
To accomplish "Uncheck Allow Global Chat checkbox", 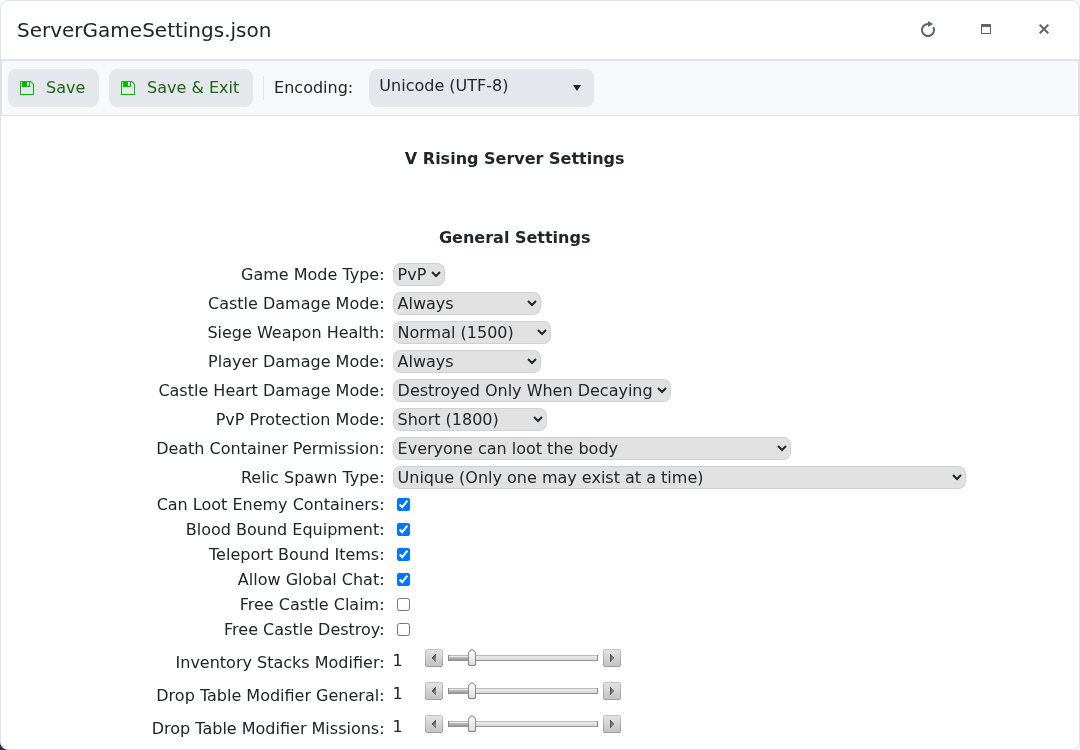I will click(404, 579).
